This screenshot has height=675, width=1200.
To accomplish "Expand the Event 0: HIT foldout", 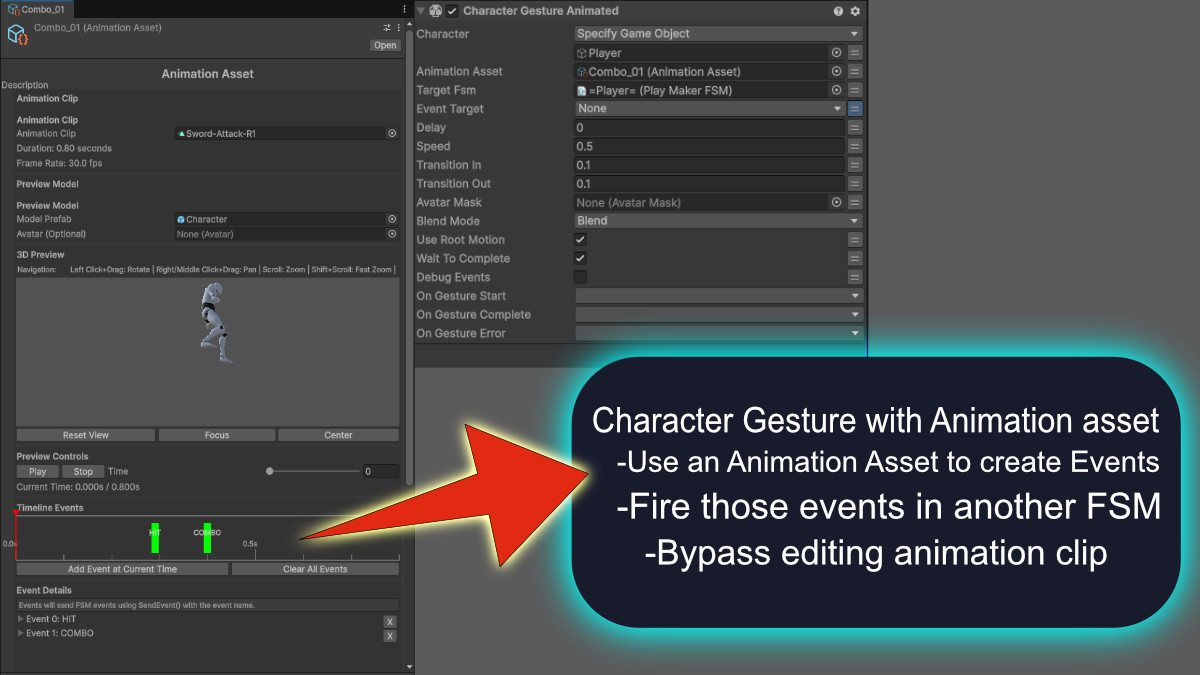I will pos(21,619).
